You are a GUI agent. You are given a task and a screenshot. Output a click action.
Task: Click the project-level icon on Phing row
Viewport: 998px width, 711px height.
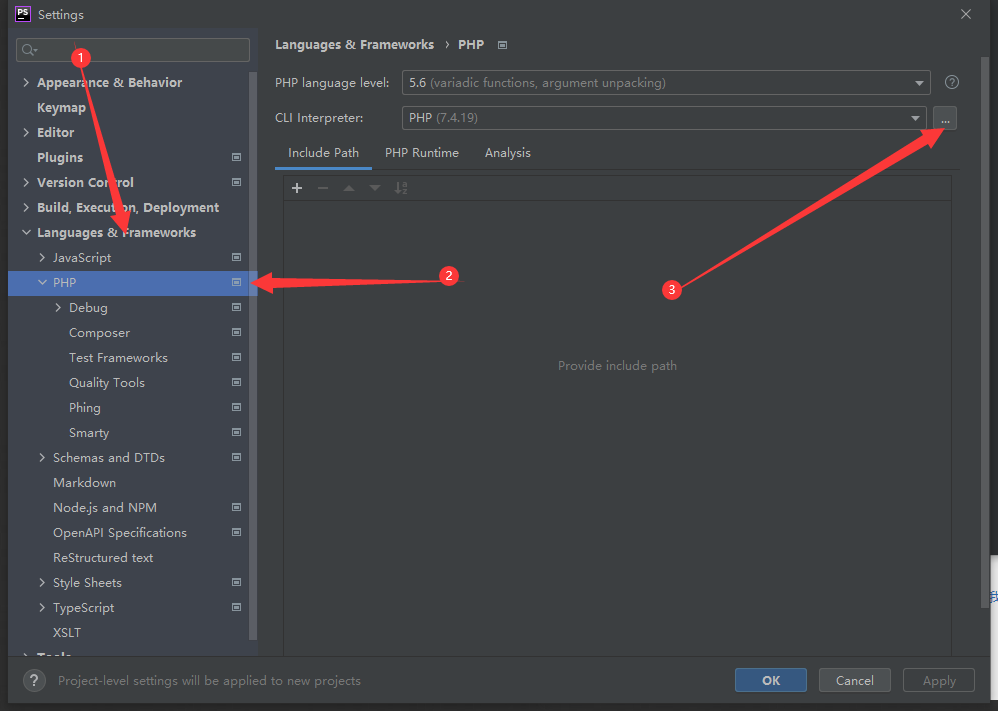click(236, 407)
